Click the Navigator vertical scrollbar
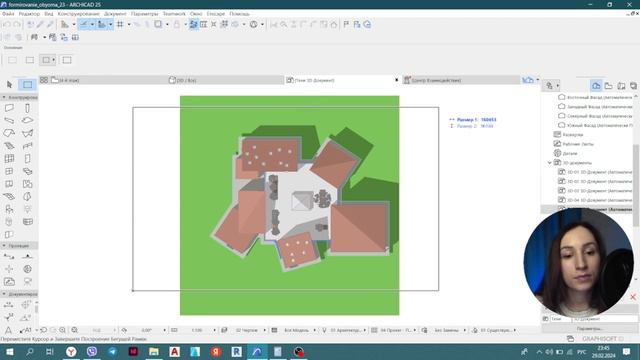The width and height of the screenshot is (640, 360). click(x=636, y=185)
